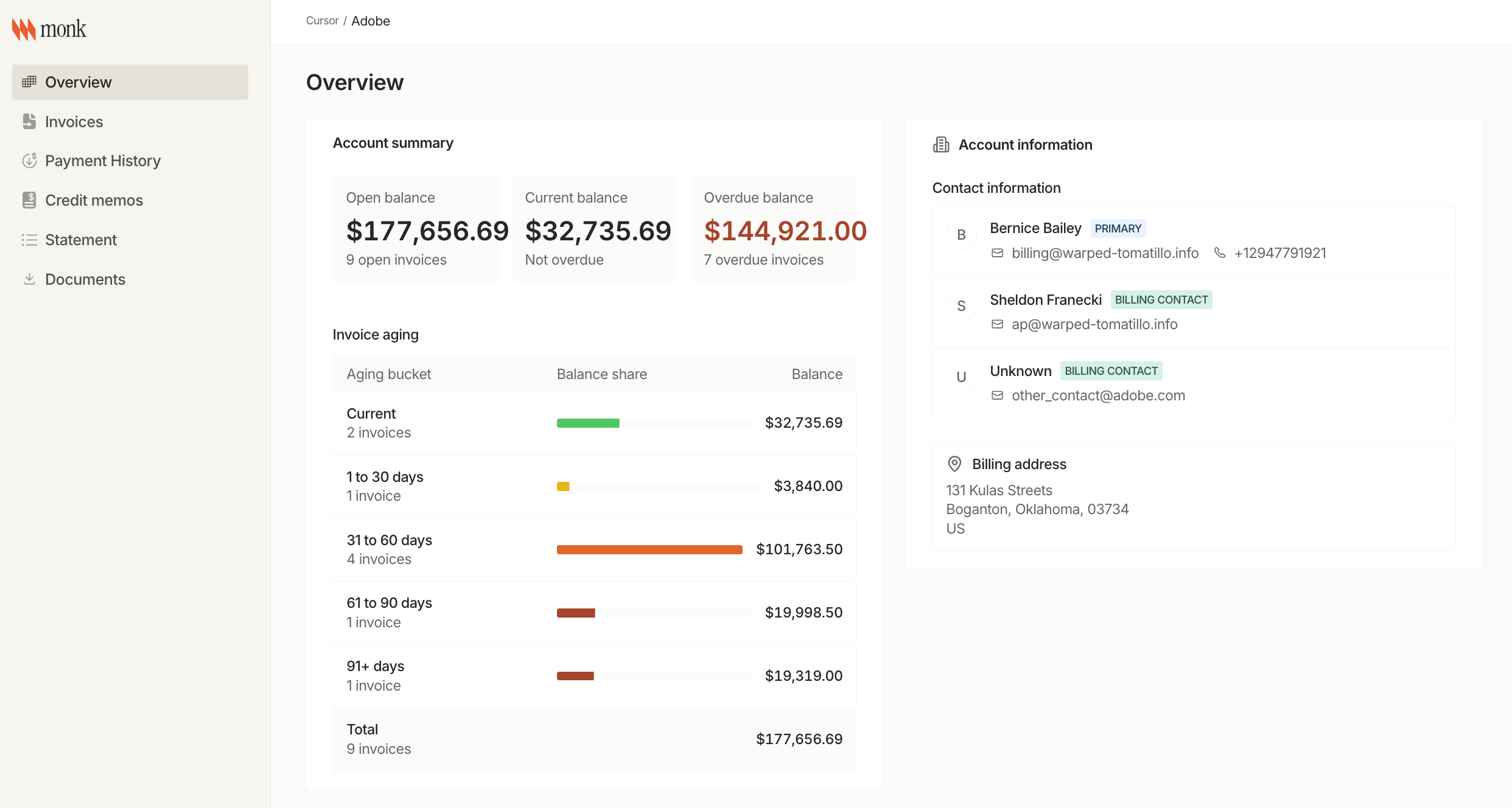Click the phone icon beside Bernice's number
The image size is (1512, 808).
coord(1220,252)
